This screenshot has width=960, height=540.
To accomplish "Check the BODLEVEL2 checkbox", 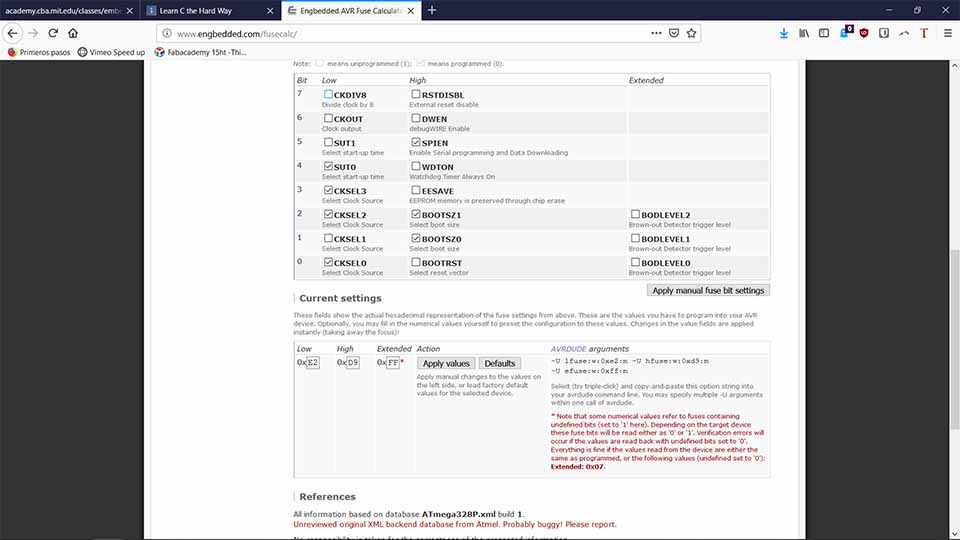I will click(x=635, y=214).
